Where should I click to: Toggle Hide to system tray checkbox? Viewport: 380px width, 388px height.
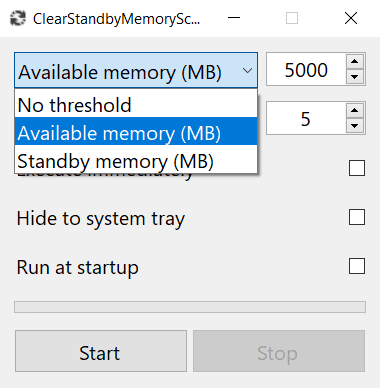[357, 217]
